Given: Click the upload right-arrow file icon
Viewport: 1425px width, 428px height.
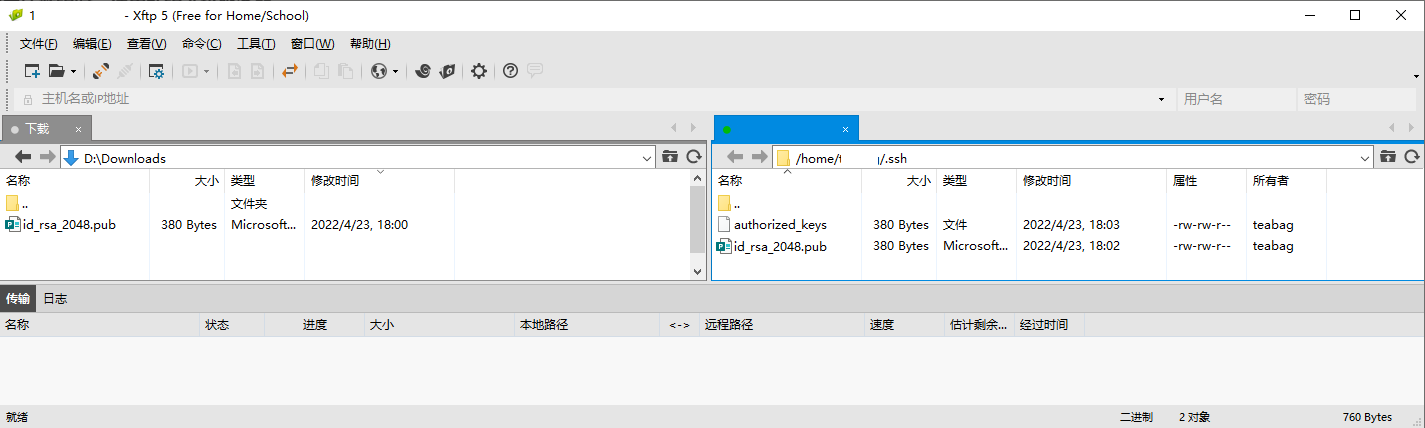Looking at the screenshot, I should pyautogui.click(x=257, y=71).
